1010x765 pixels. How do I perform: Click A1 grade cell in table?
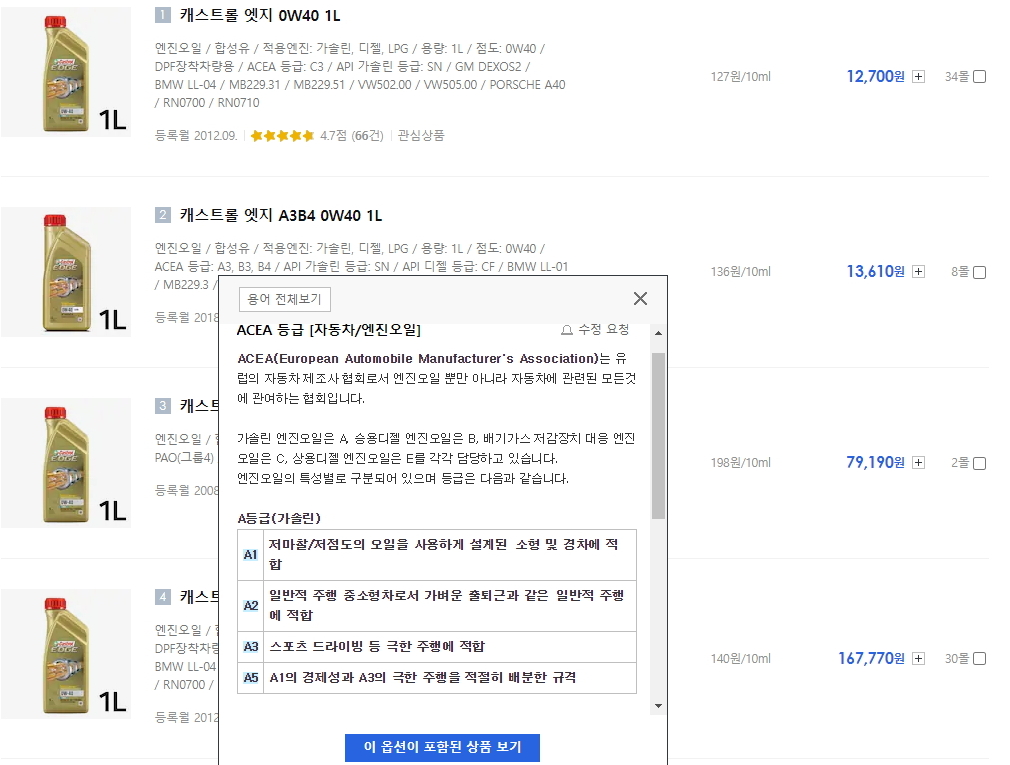click(251, 554)
